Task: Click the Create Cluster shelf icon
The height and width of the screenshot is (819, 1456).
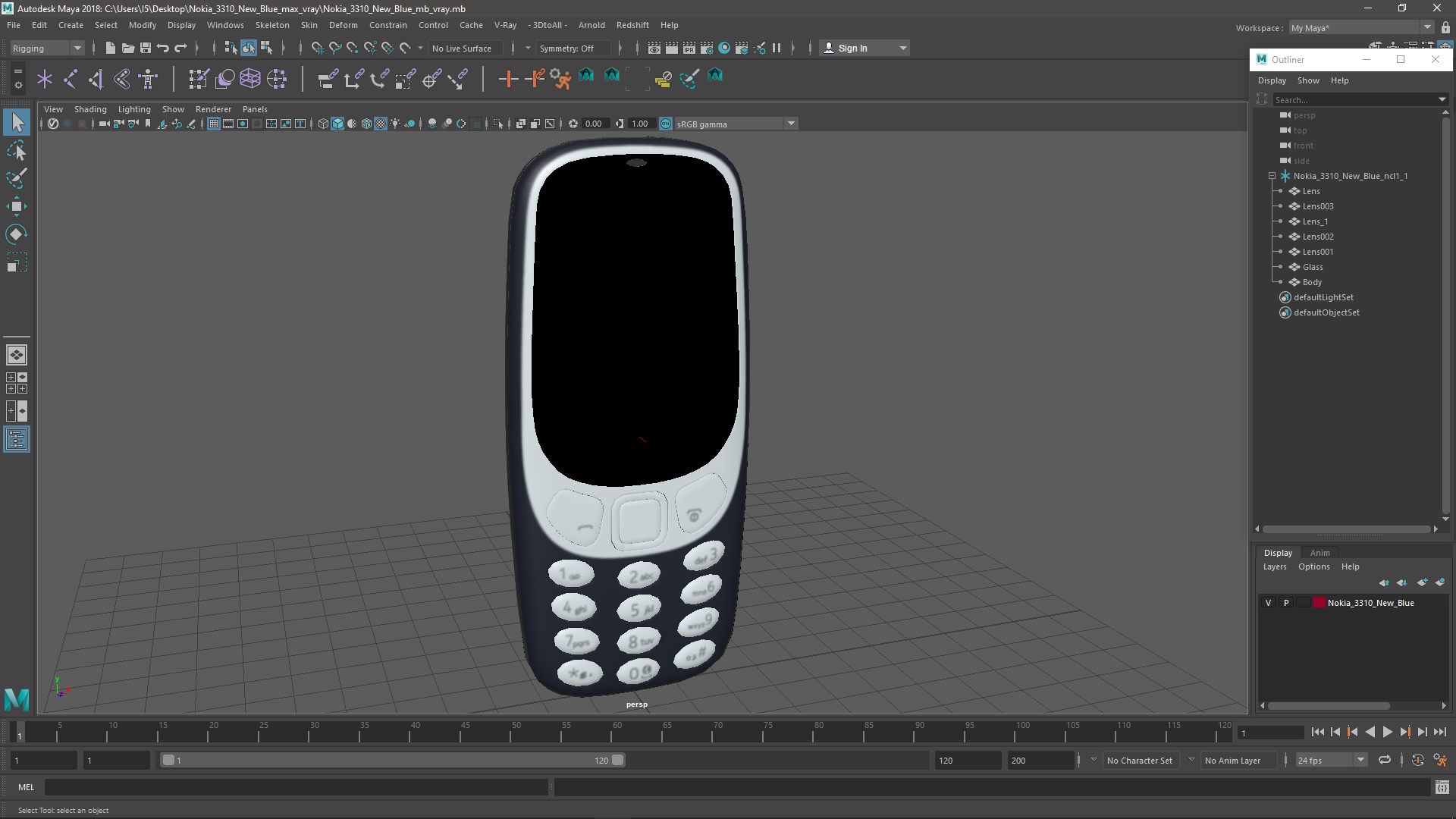Action: coord(277,79)
